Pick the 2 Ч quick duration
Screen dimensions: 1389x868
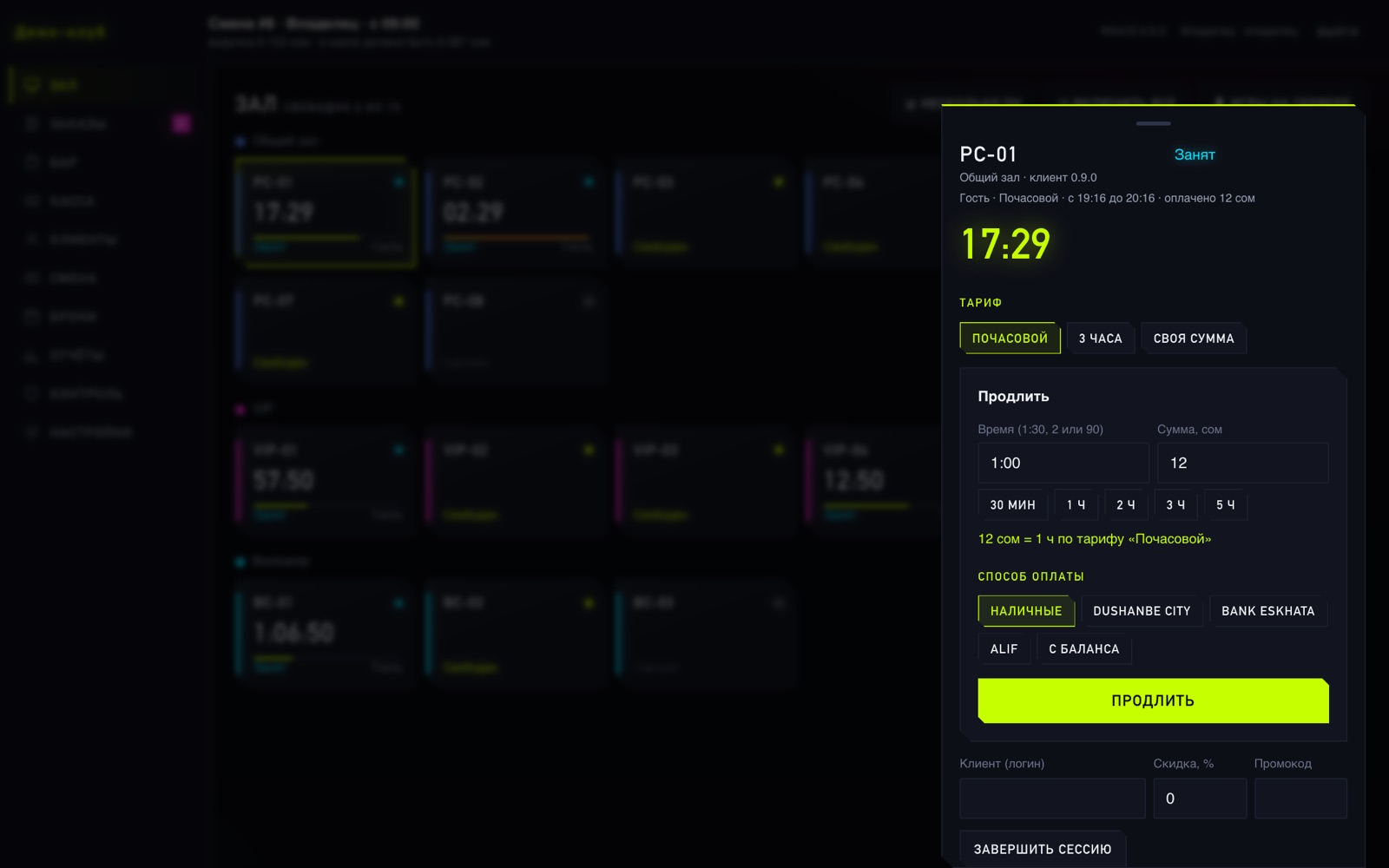1126,505
